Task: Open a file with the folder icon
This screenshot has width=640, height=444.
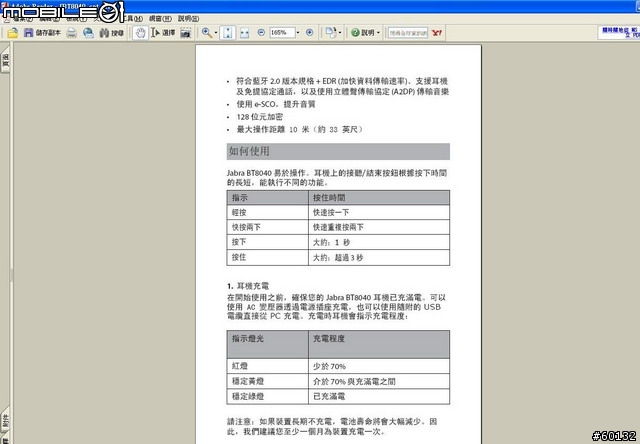Action: tap(13, 33)
